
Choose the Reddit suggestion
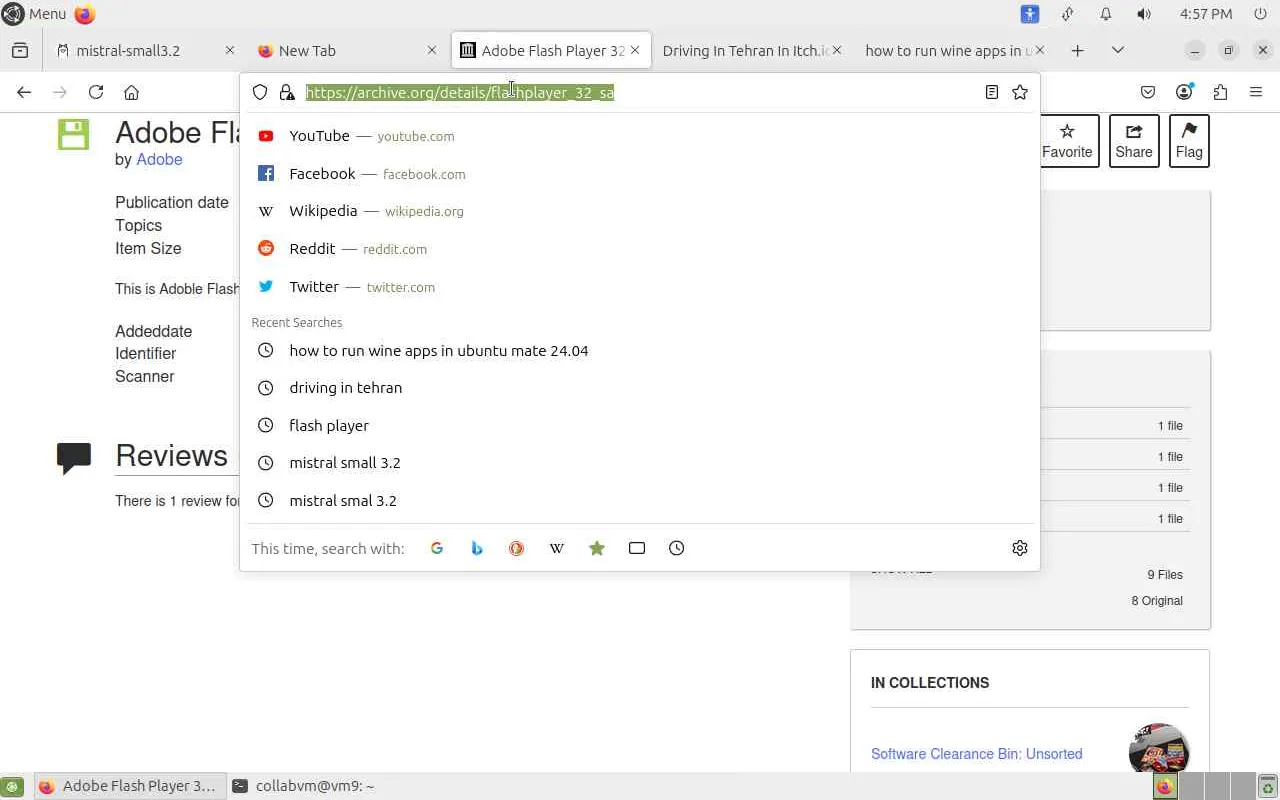(640, 249)
